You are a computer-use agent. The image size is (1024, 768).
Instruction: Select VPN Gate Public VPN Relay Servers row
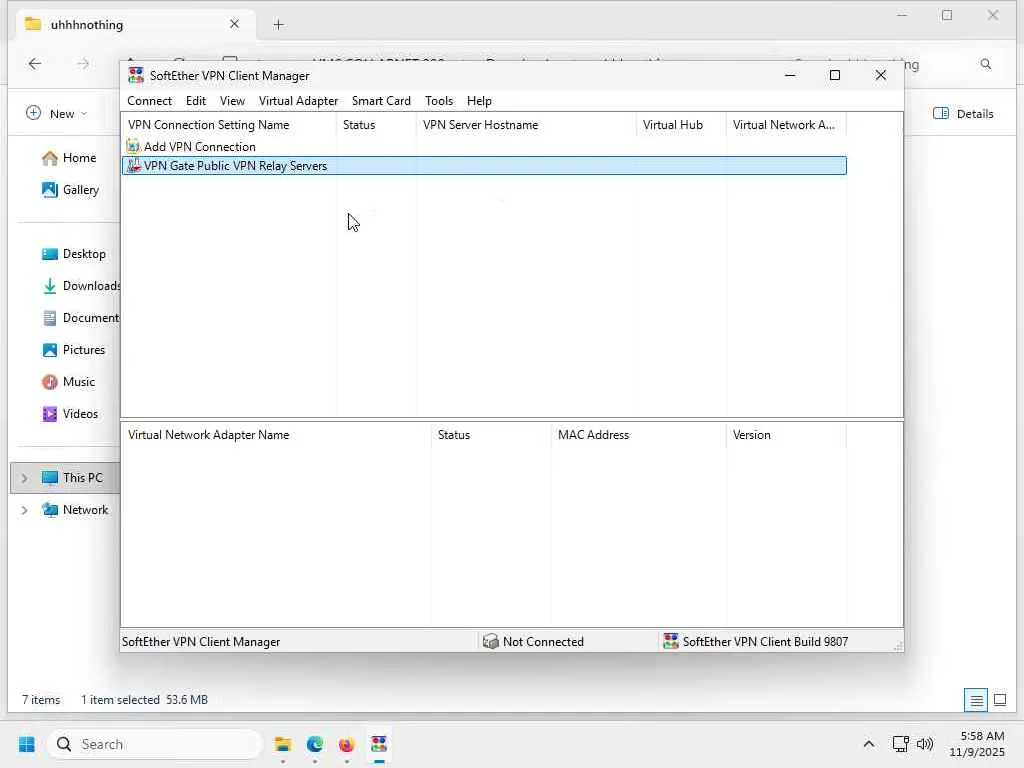pos(484,165)
